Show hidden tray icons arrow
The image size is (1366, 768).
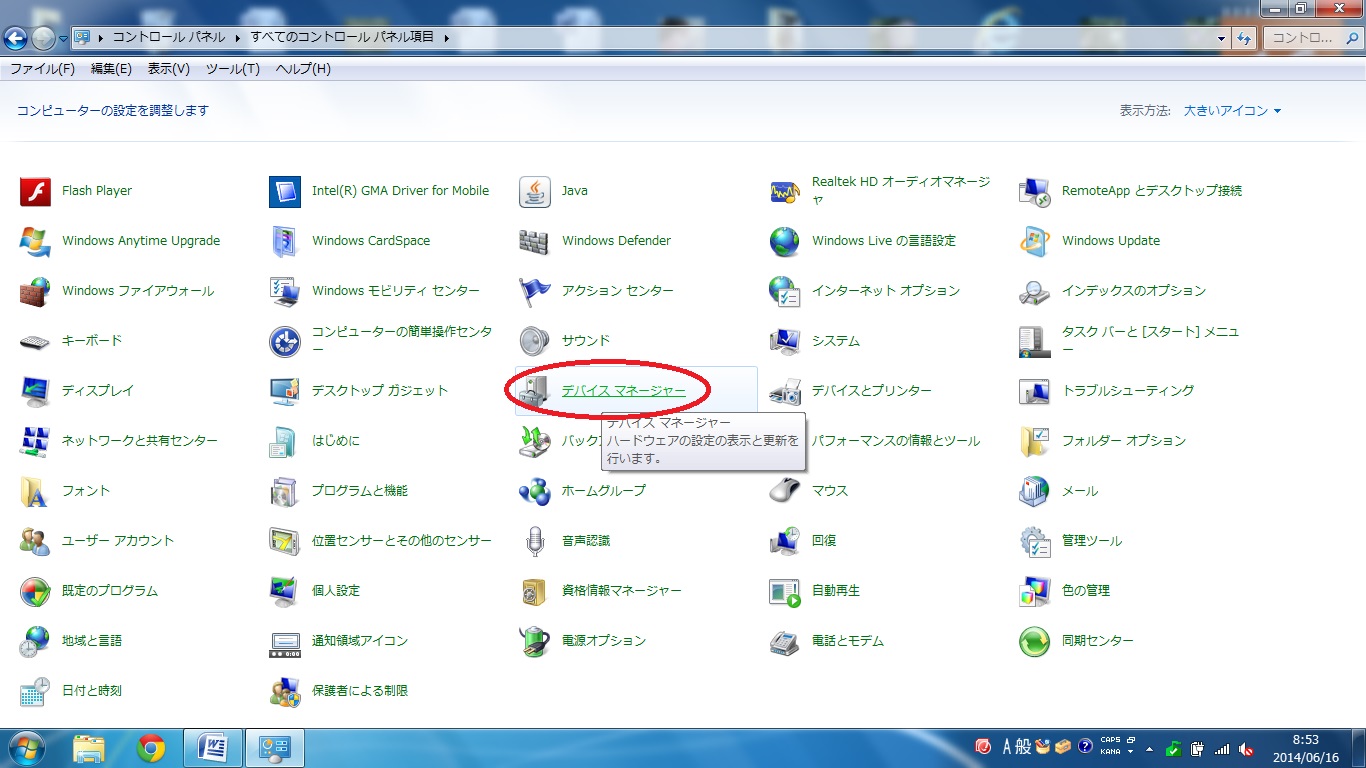(1148, 748)
